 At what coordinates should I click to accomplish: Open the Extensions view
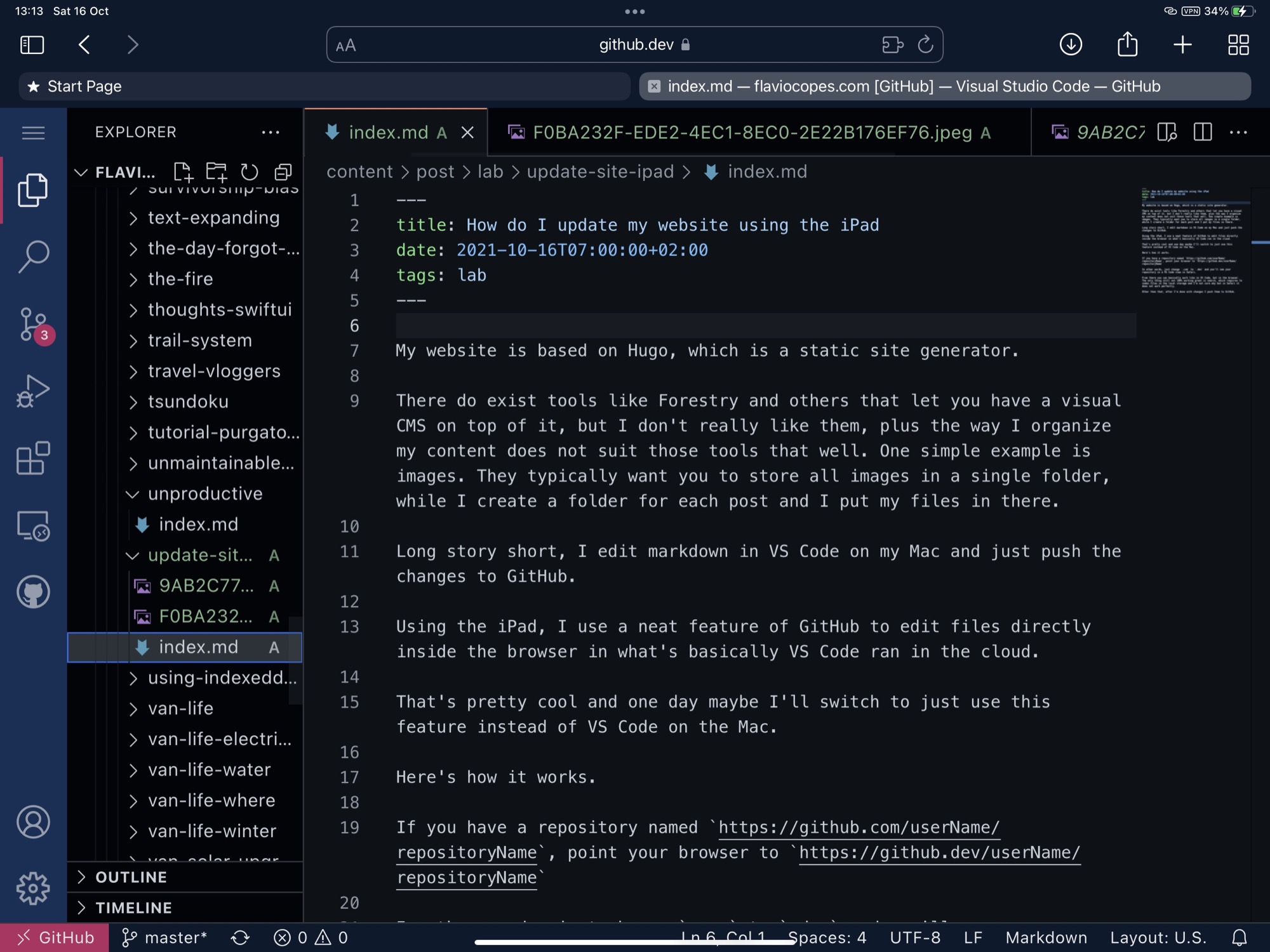tap(33, 458)
